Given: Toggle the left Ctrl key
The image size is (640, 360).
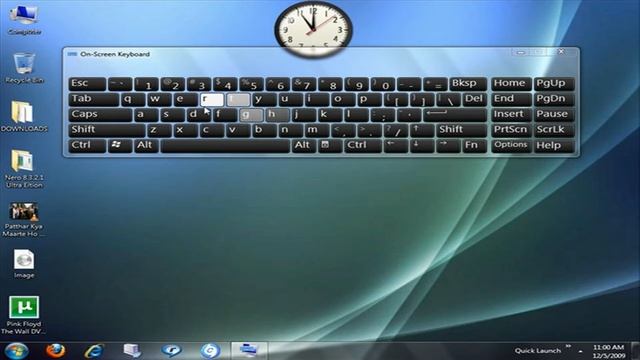Looking at the screenshot, I should pyautogui.click(x=87, y=146).
